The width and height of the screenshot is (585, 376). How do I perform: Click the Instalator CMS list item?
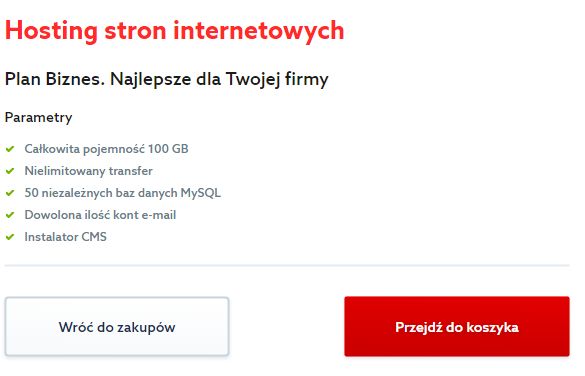pos(65,237)
